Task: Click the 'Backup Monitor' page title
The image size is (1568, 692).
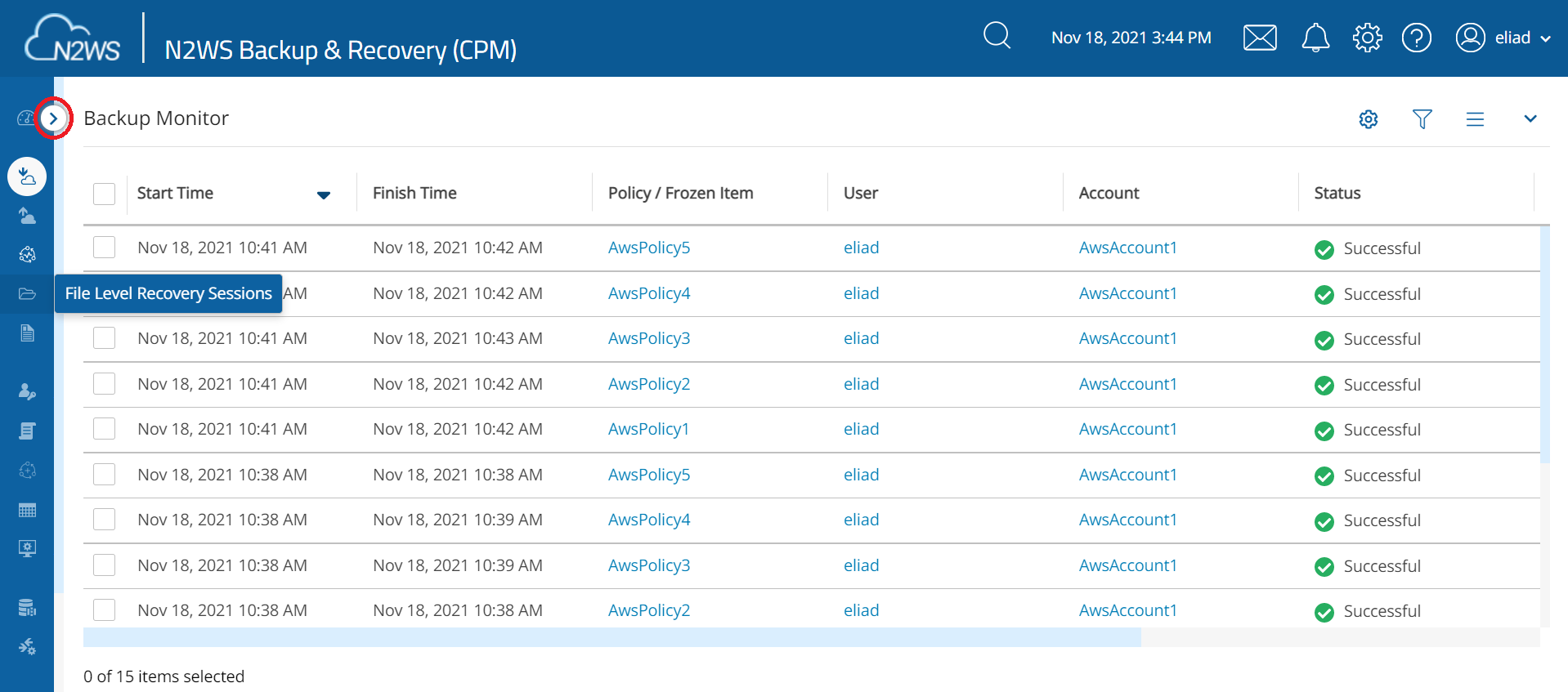Action: pyautogui.click(x=156, y=118)
